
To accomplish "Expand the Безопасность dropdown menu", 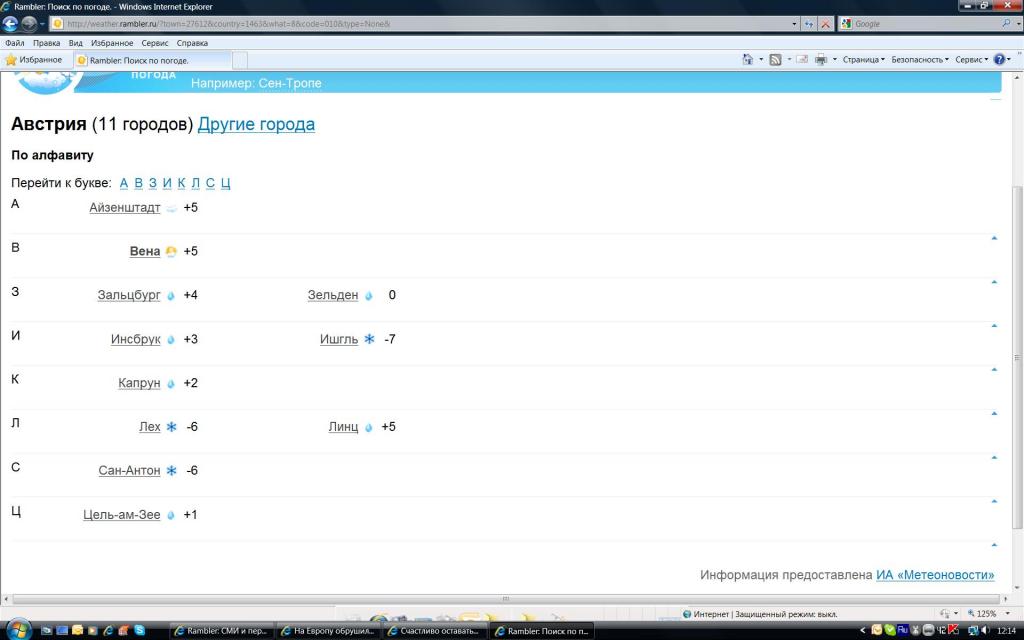I will [920, 60].
